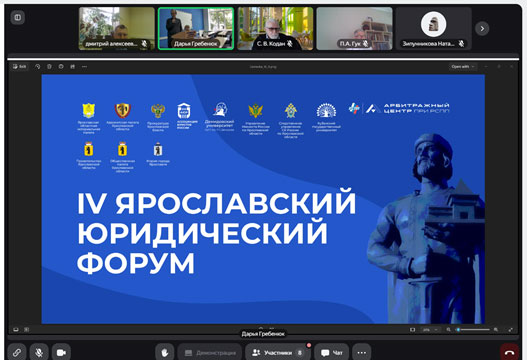Click Edit in the shared image viewer

point(19,67)
